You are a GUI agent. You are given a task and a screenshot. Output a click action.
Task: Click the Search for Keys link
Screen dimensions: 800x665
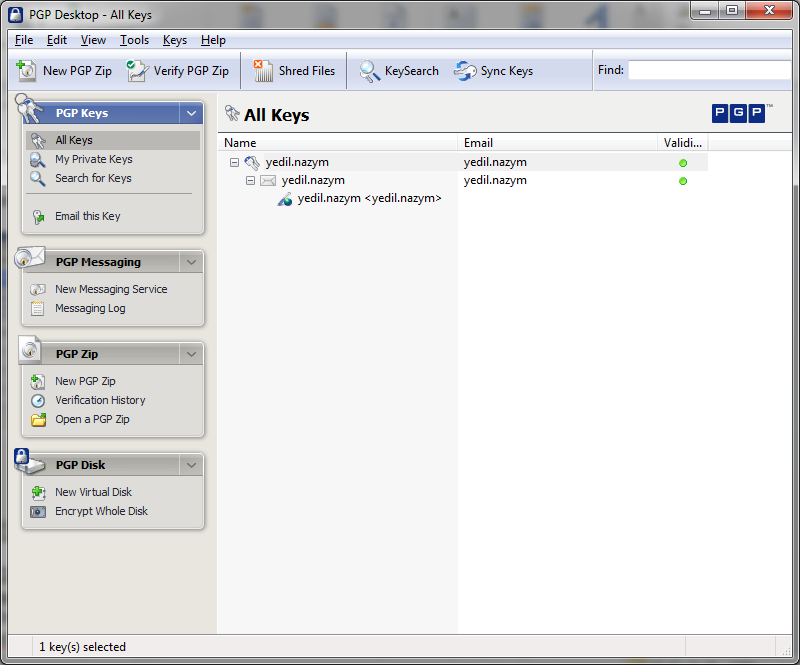coord(93,178)
